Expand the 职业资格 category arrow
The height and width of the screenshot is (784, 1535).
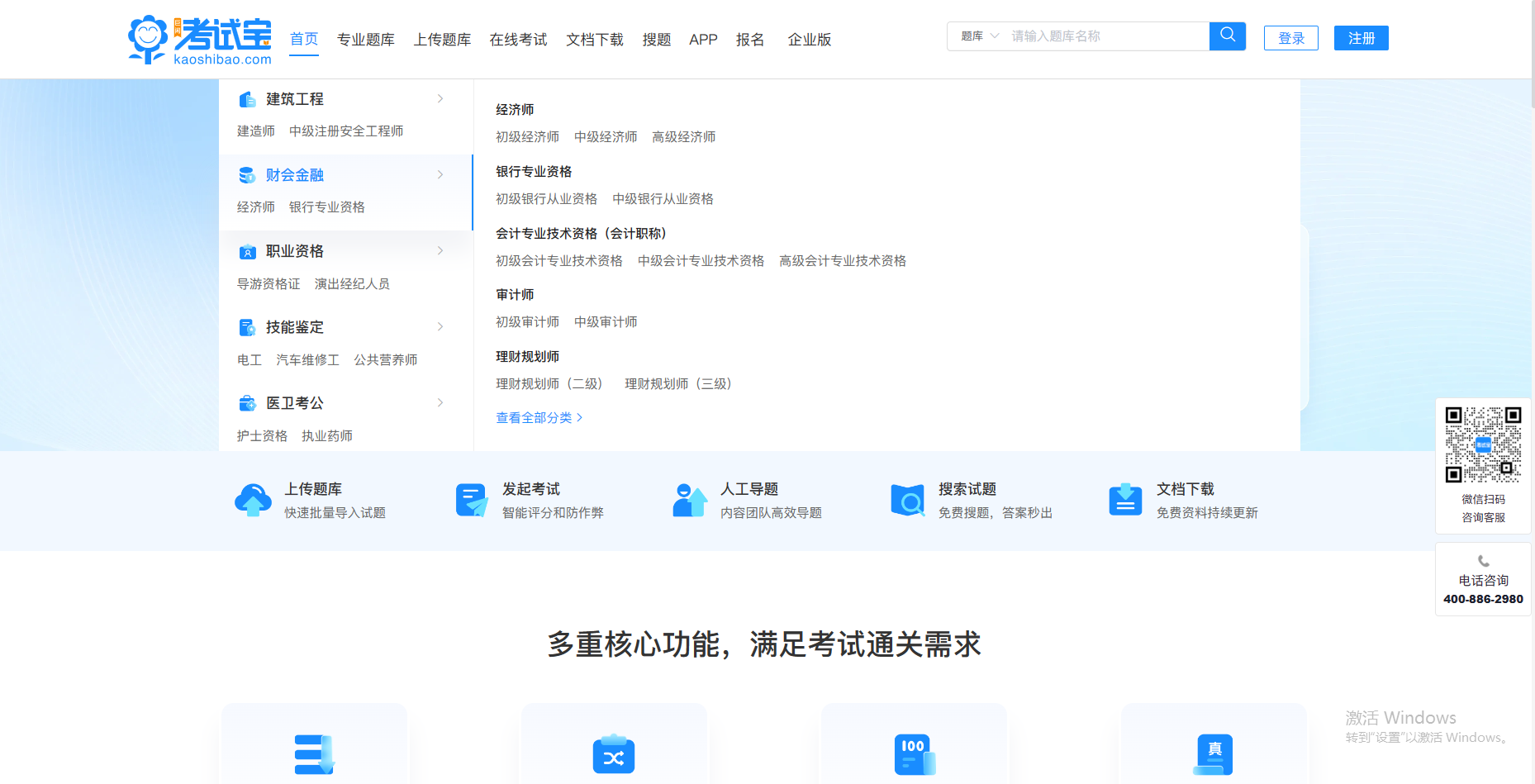coord(440,251)
